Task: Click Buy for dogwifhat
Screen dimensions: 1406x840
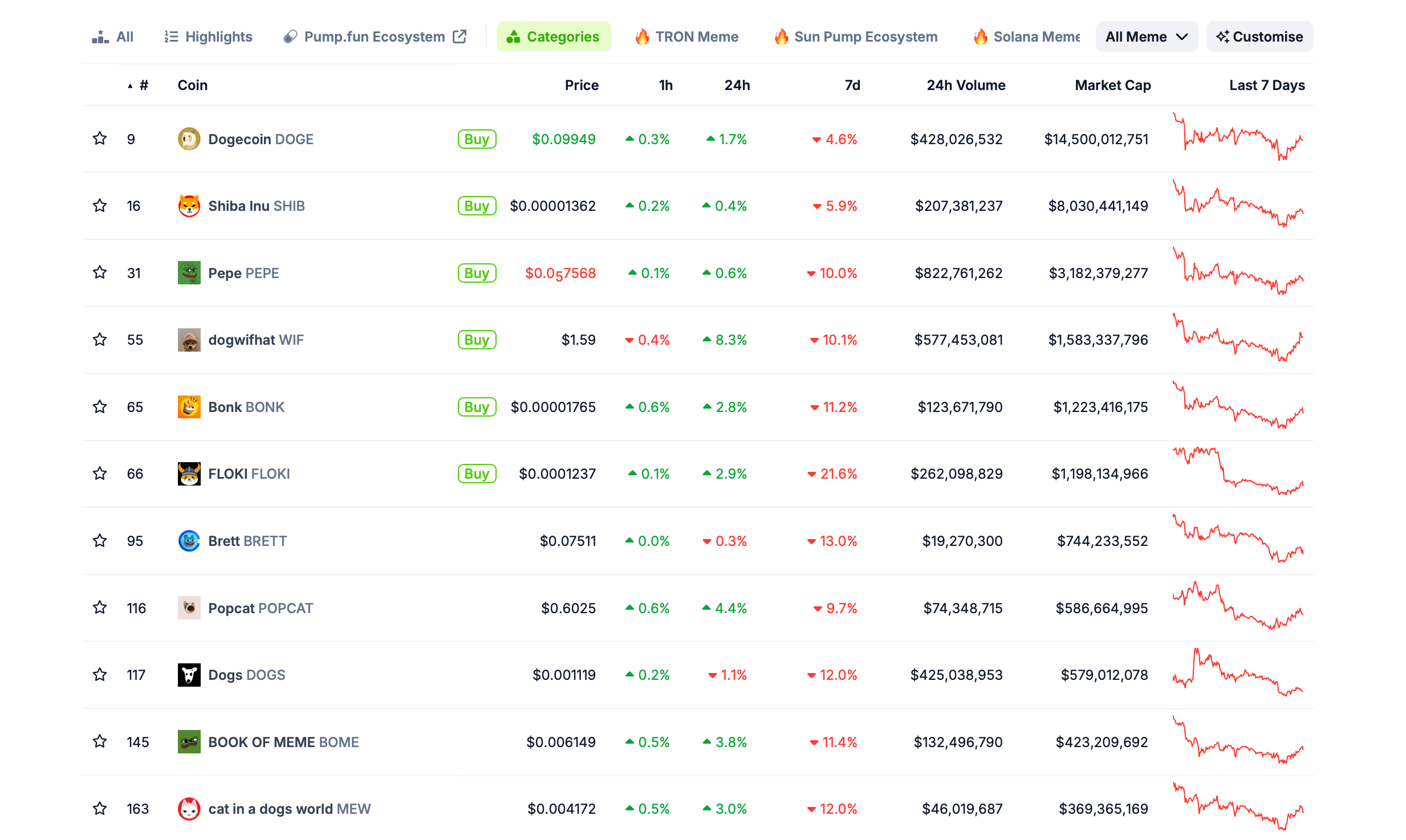Action: (x=477, y=340)
